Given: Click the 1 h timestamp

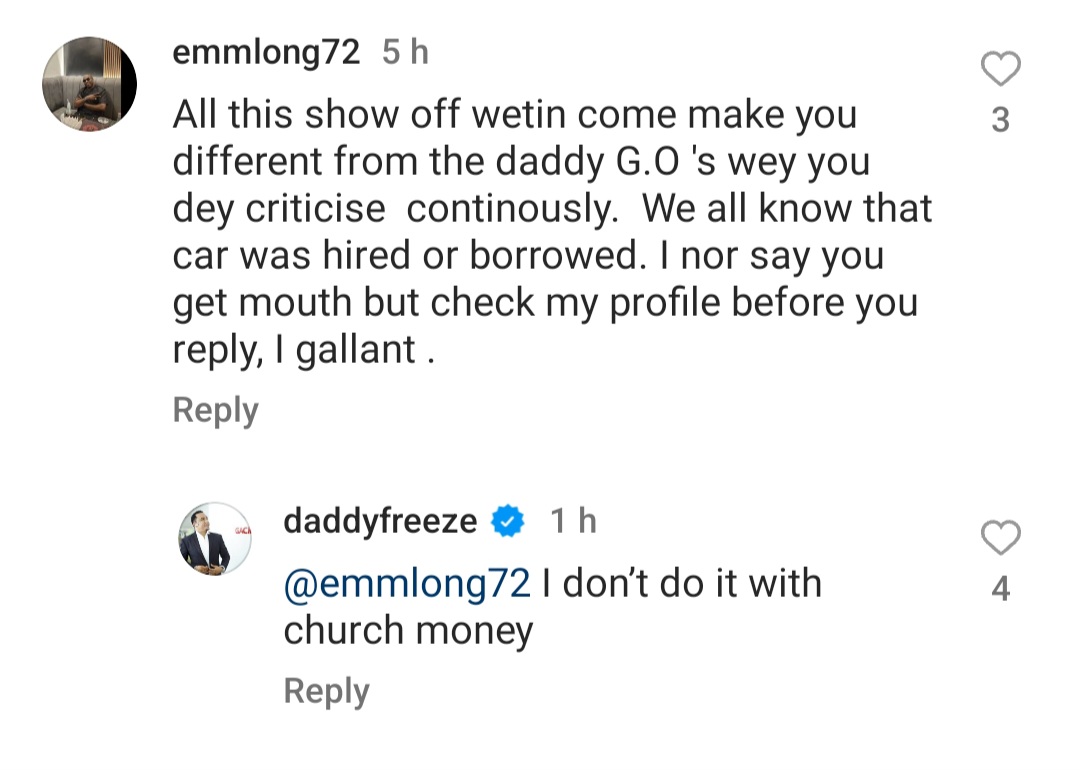Looking at the screenshot, I should coord(573,519).
